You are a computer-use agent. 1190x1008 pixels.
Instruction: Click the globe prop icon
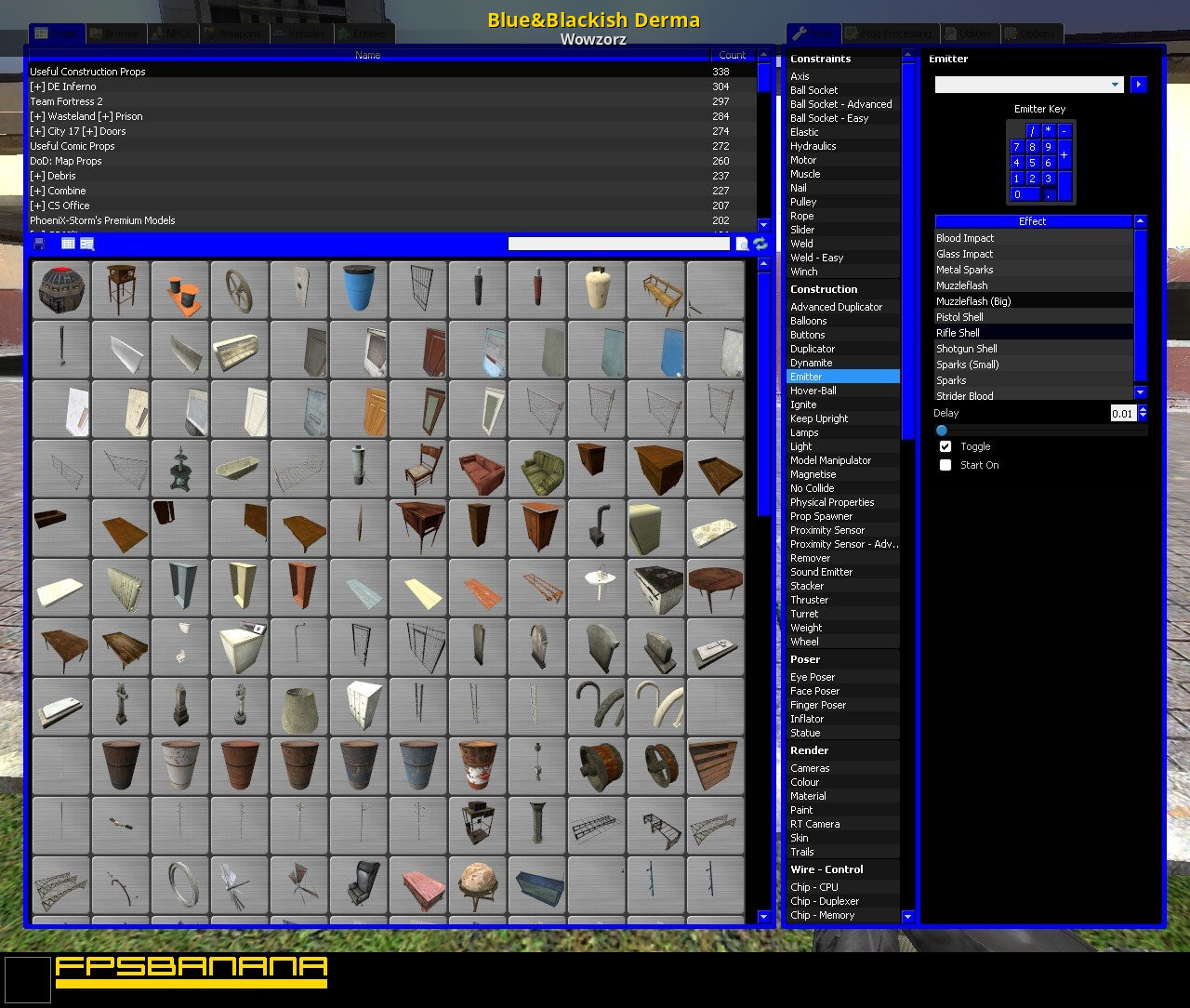478,883
